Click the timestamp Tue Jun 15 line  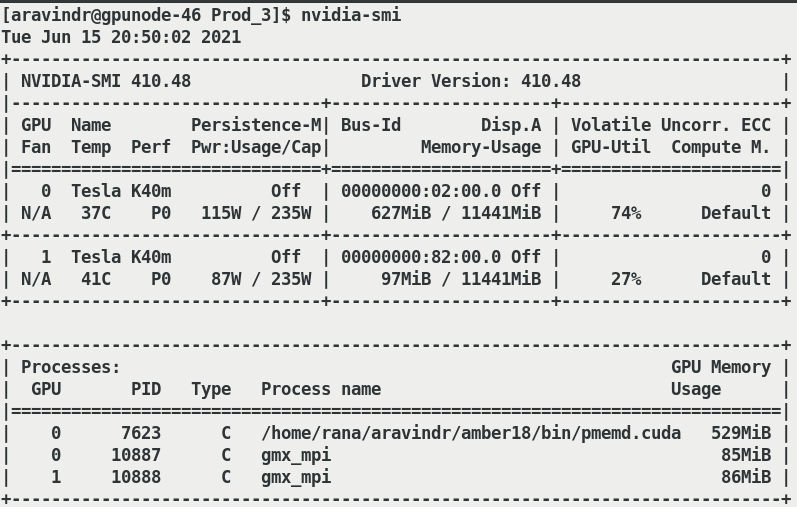121,37
